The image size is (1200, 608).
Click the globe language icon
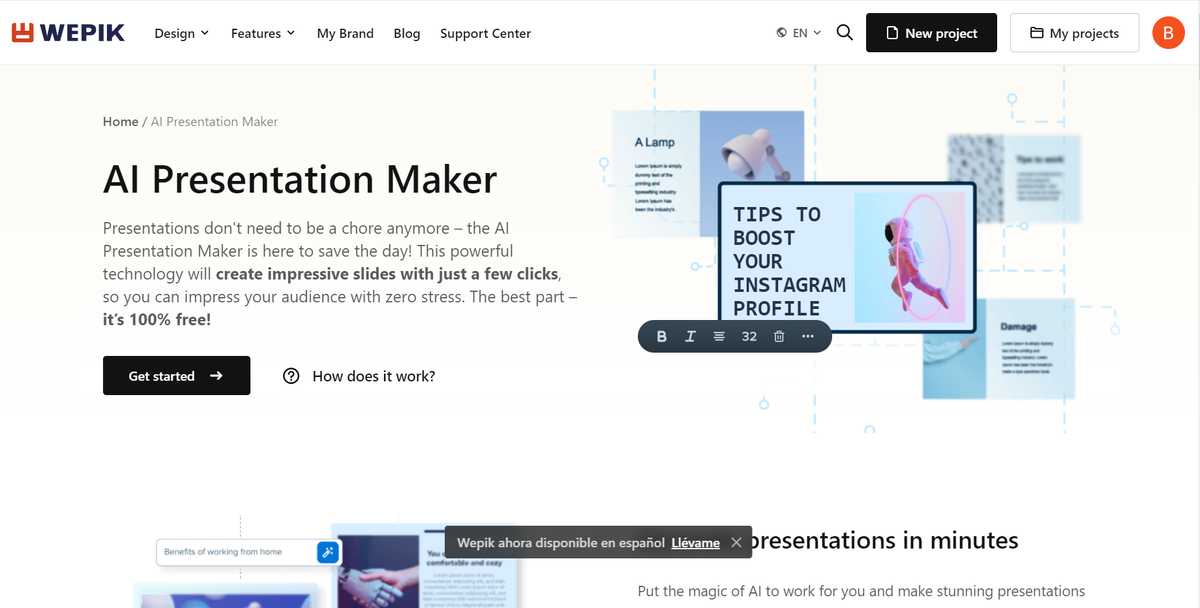click(781, 33)
